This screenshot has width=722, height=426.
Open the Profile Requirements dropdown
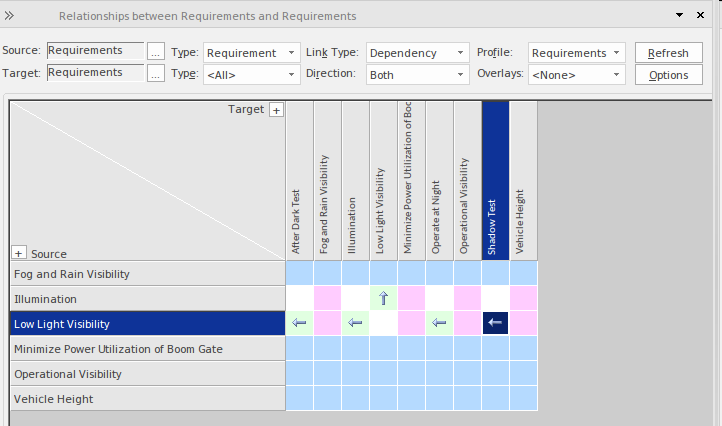click(x=576, y=52)
